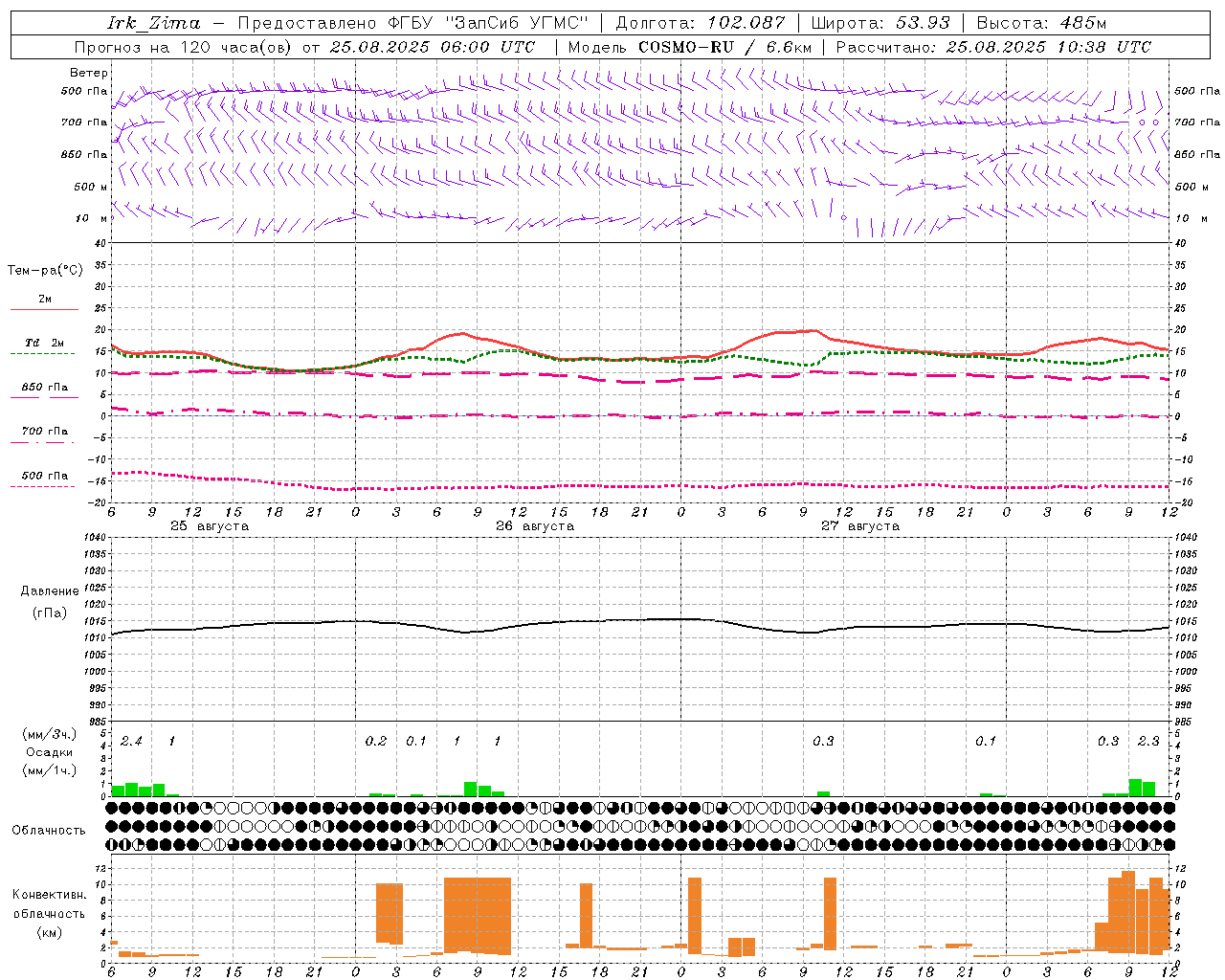1225x980 pixels.
Task: Click the "700 гПа" temperature legend entry with dash-dot line
Action: pyautogui.click(x=45, y=432)
